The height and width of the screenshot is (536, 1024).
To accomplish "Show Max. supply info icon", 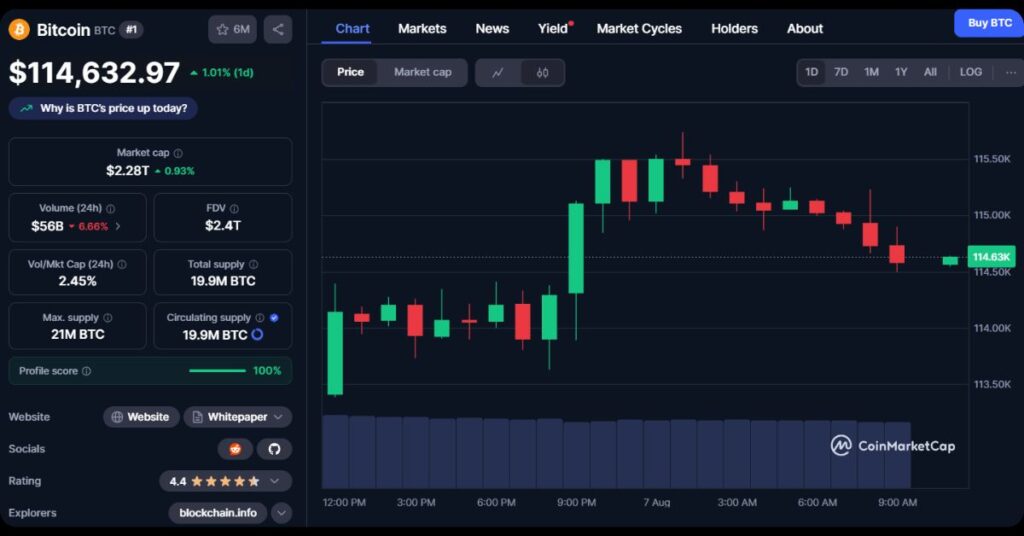I will pos(108,318).
